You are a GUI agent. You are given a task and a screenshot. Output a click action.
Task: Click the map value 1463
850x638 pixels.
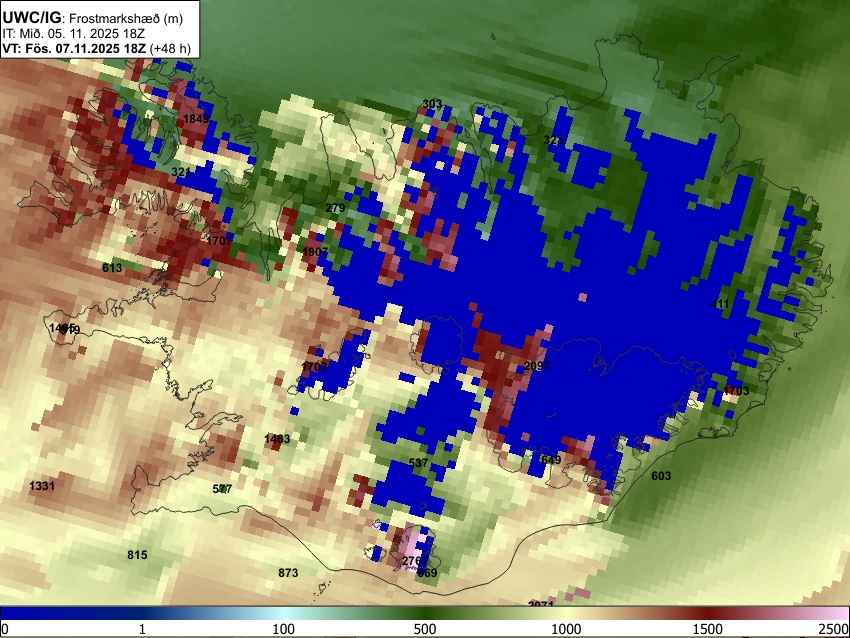coord(277,439)
